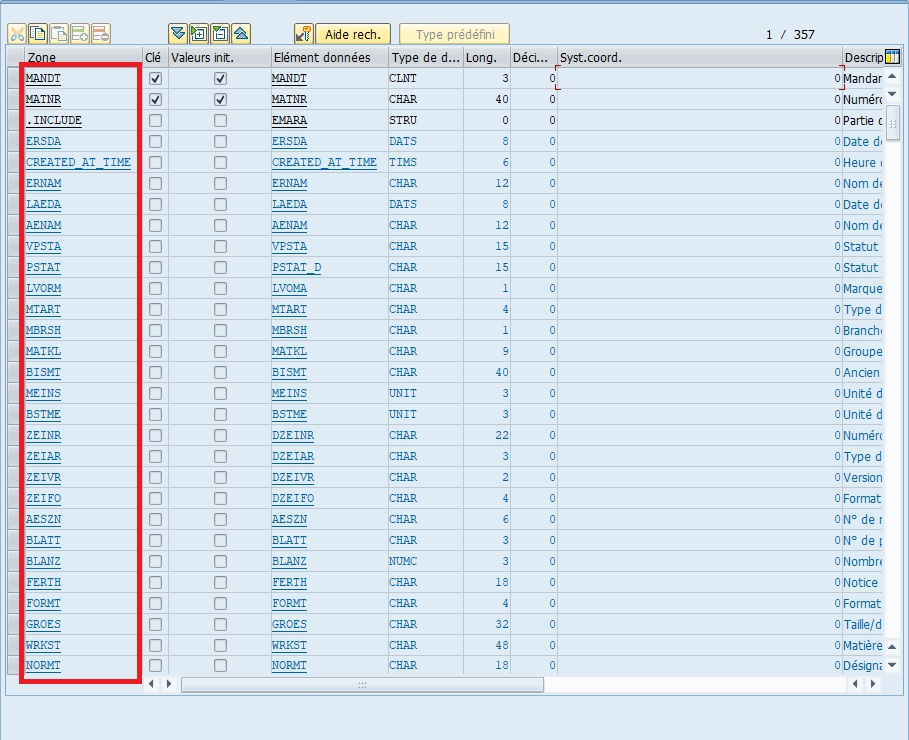Click the key icon beside Aide rech.
Viewport: 909px width, 740px height.
tap(304, 34)
